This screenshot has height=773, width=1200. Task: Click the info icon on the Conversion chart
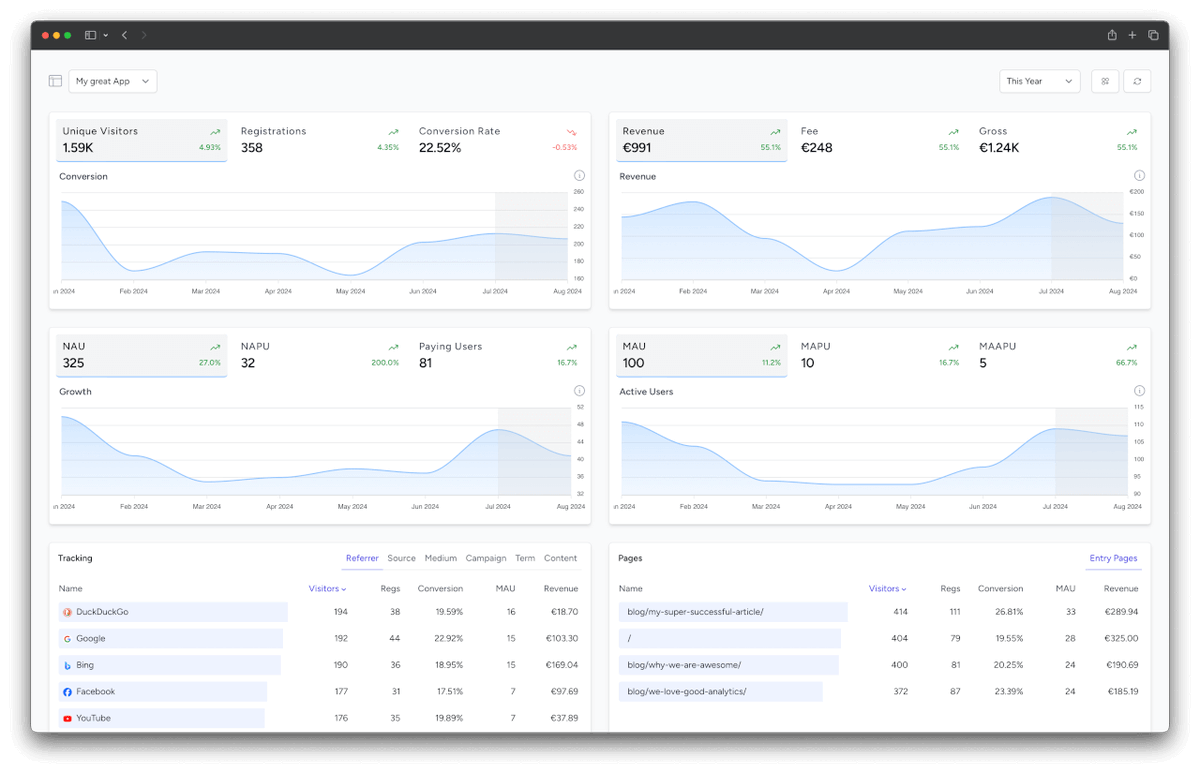579,174
